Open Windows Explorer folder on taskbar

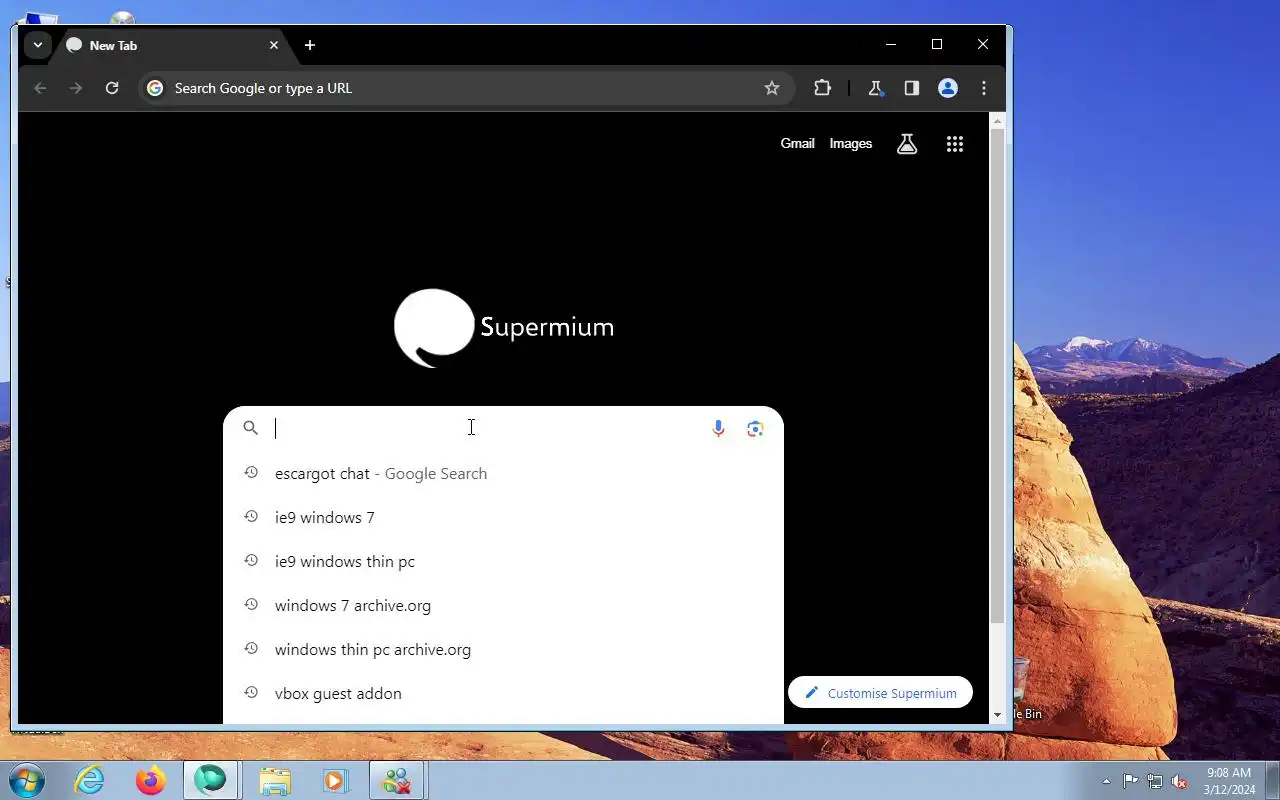(x=275, y=780)
